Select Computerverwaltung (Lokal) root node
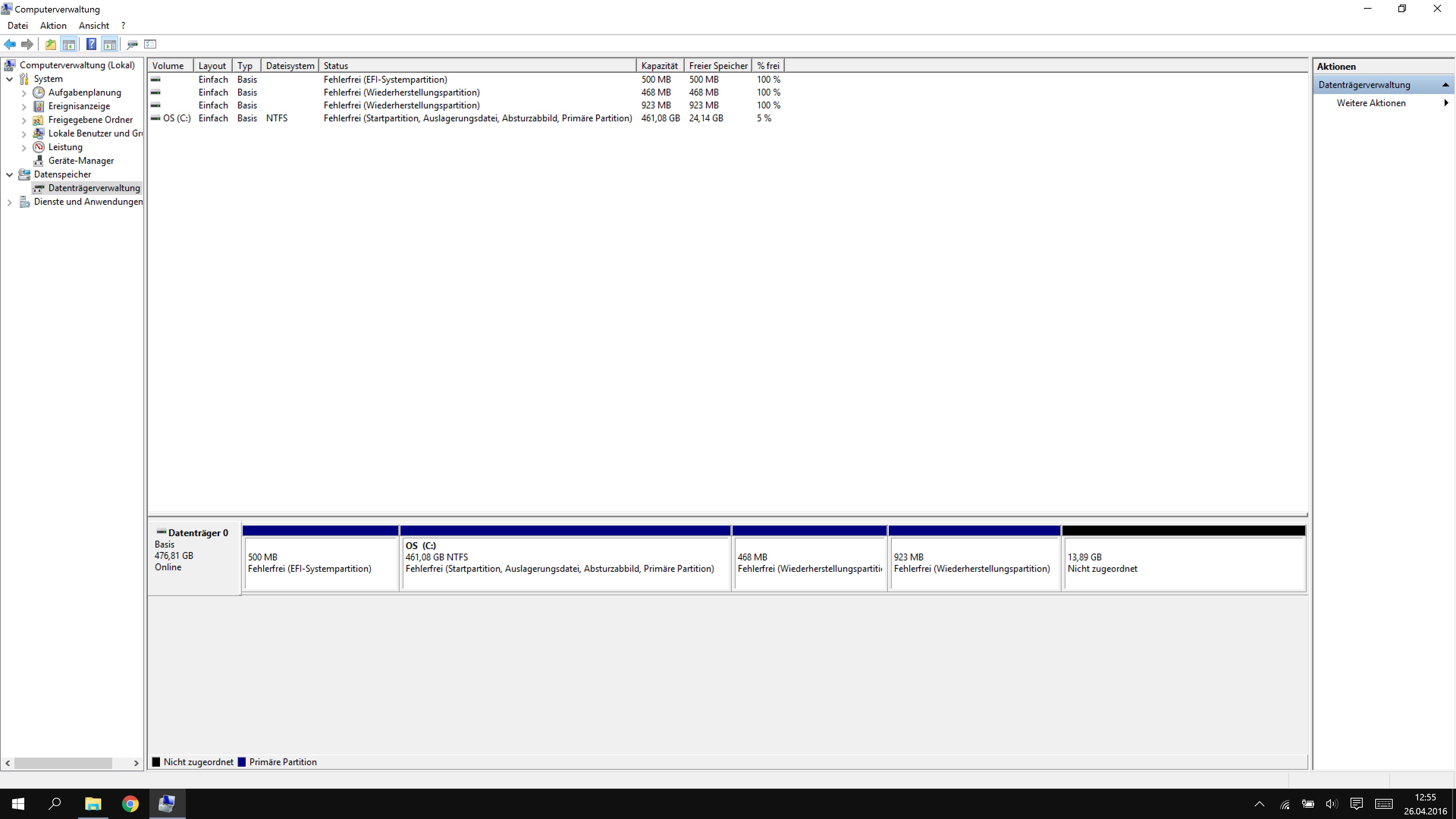This screenshot has height=819, width=1456. pos(77,65)
